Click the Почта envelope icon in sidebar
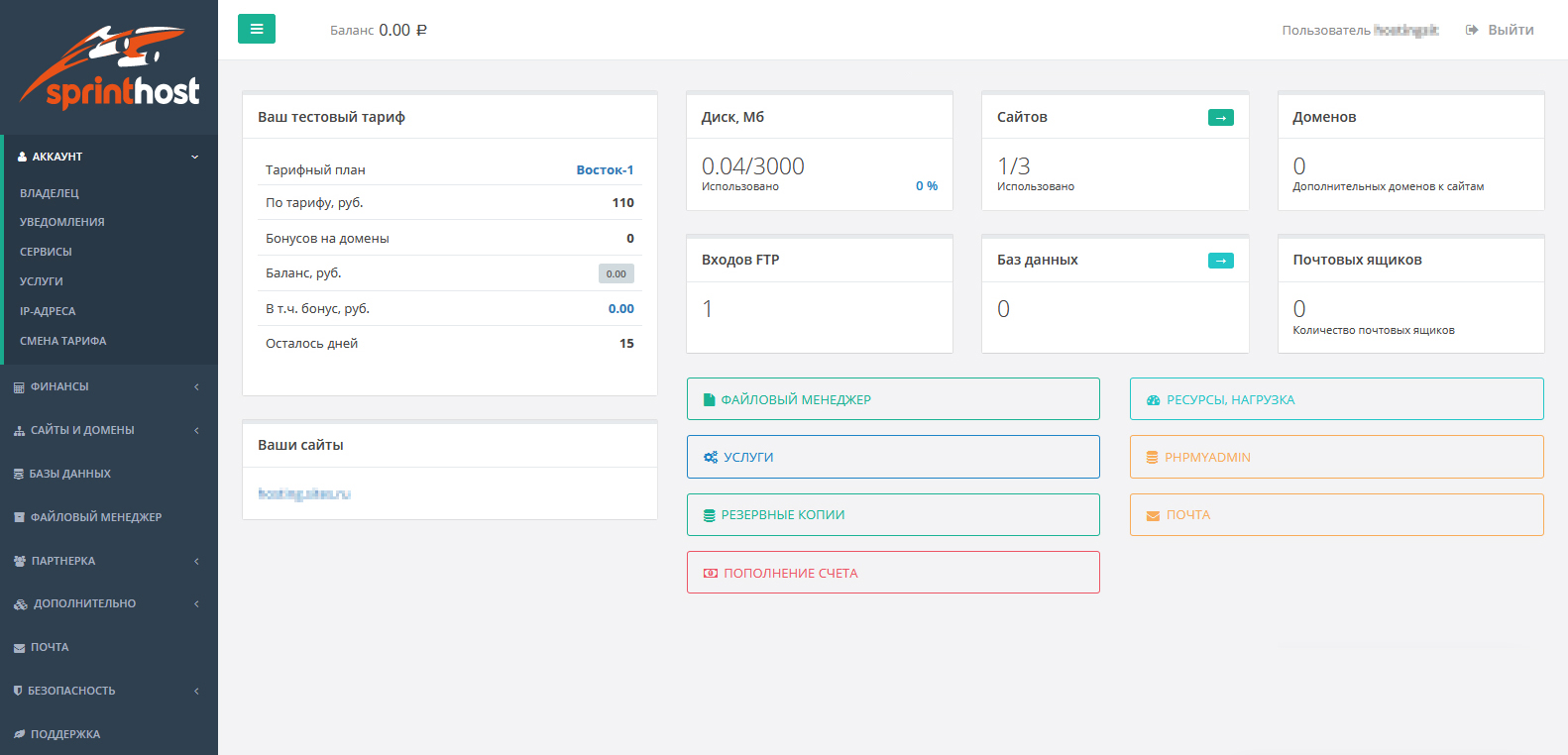This screenshot has width=1568, height=755. (19, 648)
